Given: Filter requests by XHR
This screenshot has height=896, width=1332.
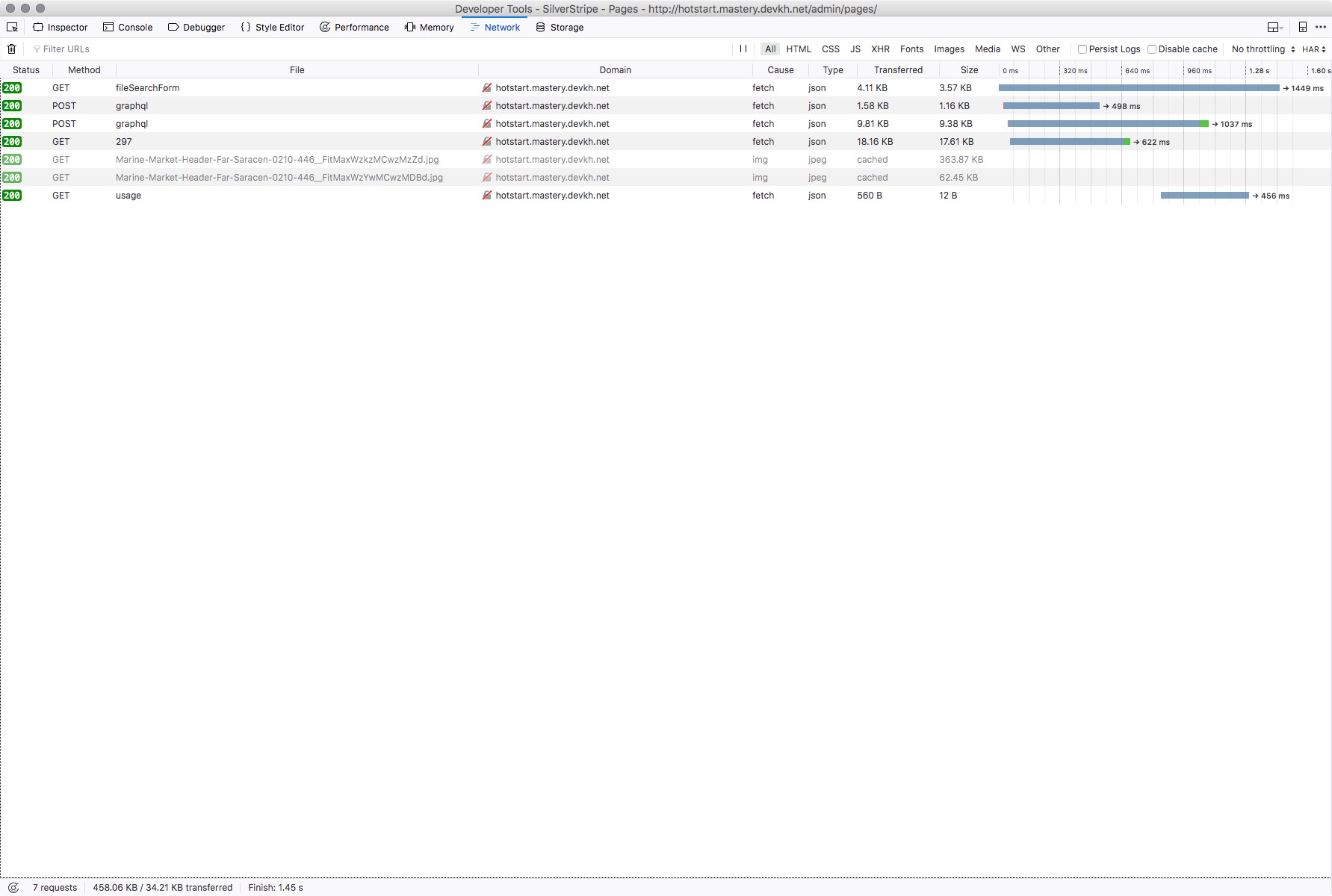Looking at the screenshot, I should pyautogui.click(x=881, y=49).
